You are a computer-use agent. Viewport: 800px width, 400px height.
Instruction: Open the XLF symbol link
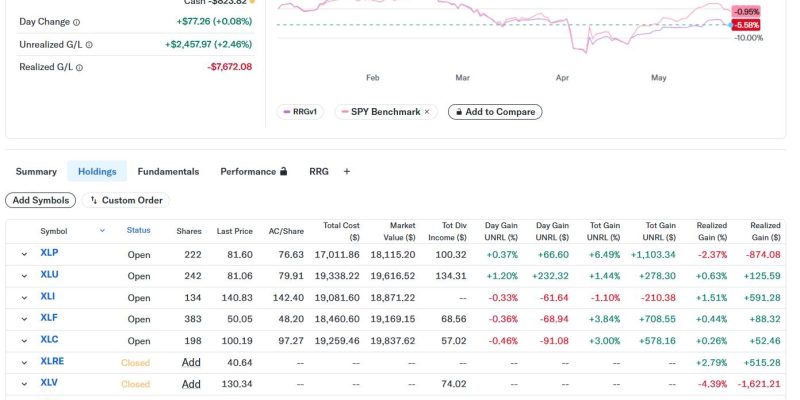point(49,318)
